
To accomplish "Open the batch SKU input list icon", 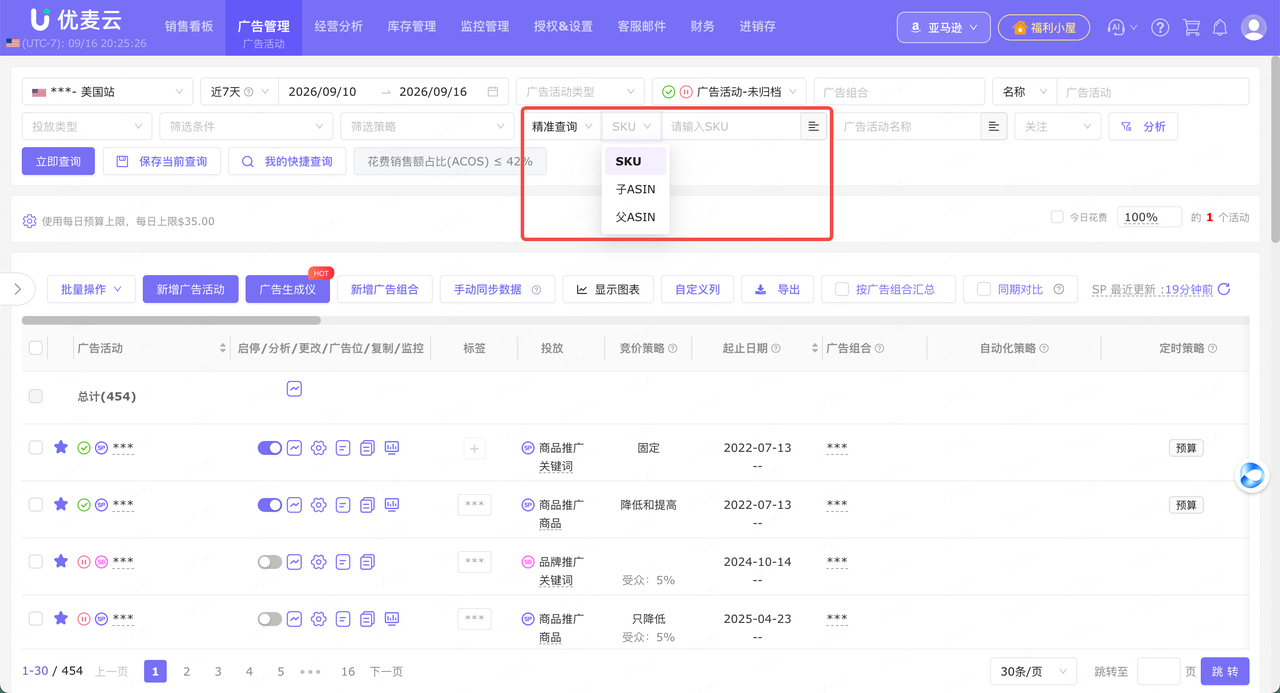I will pyautogui.click(x=814, y=126).
